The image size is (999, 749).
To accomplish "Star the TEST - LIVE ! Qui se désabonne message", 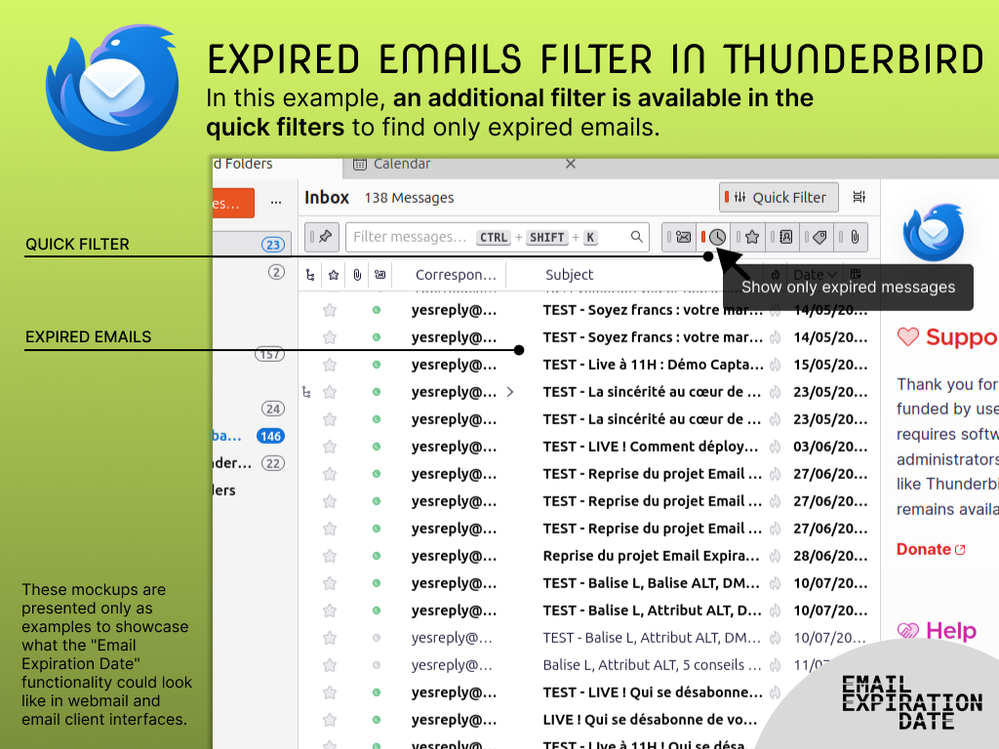I will (329, 692).
